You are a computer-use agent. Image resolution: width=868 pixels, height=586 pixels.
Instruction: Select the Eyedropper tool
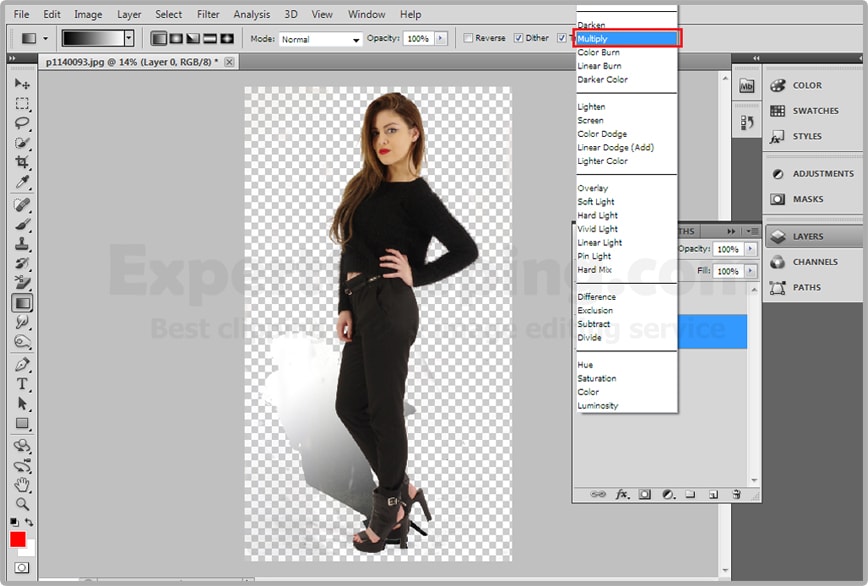[x=22, y=183]
